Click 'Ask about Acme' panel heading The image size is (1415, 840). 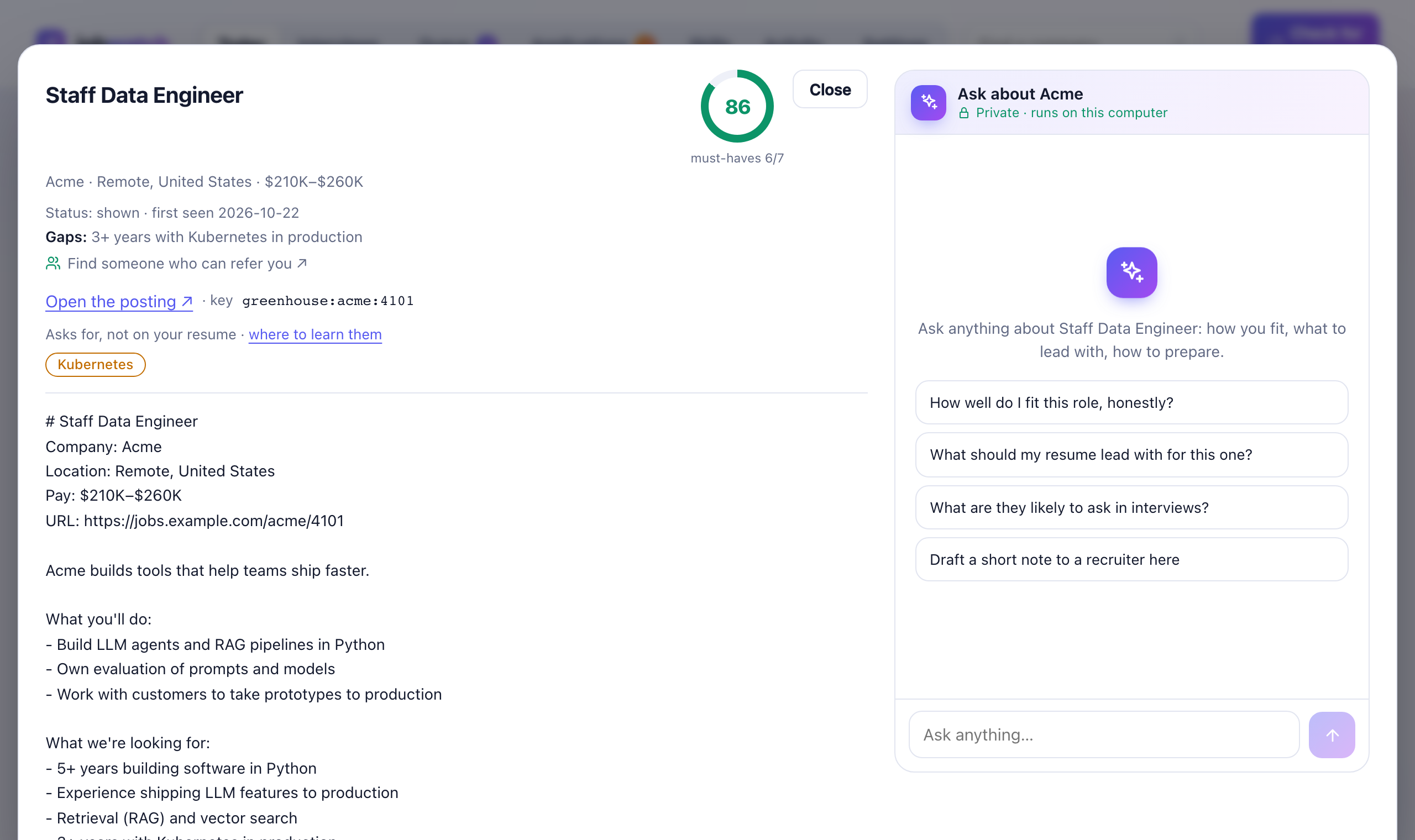[1020, 93]
